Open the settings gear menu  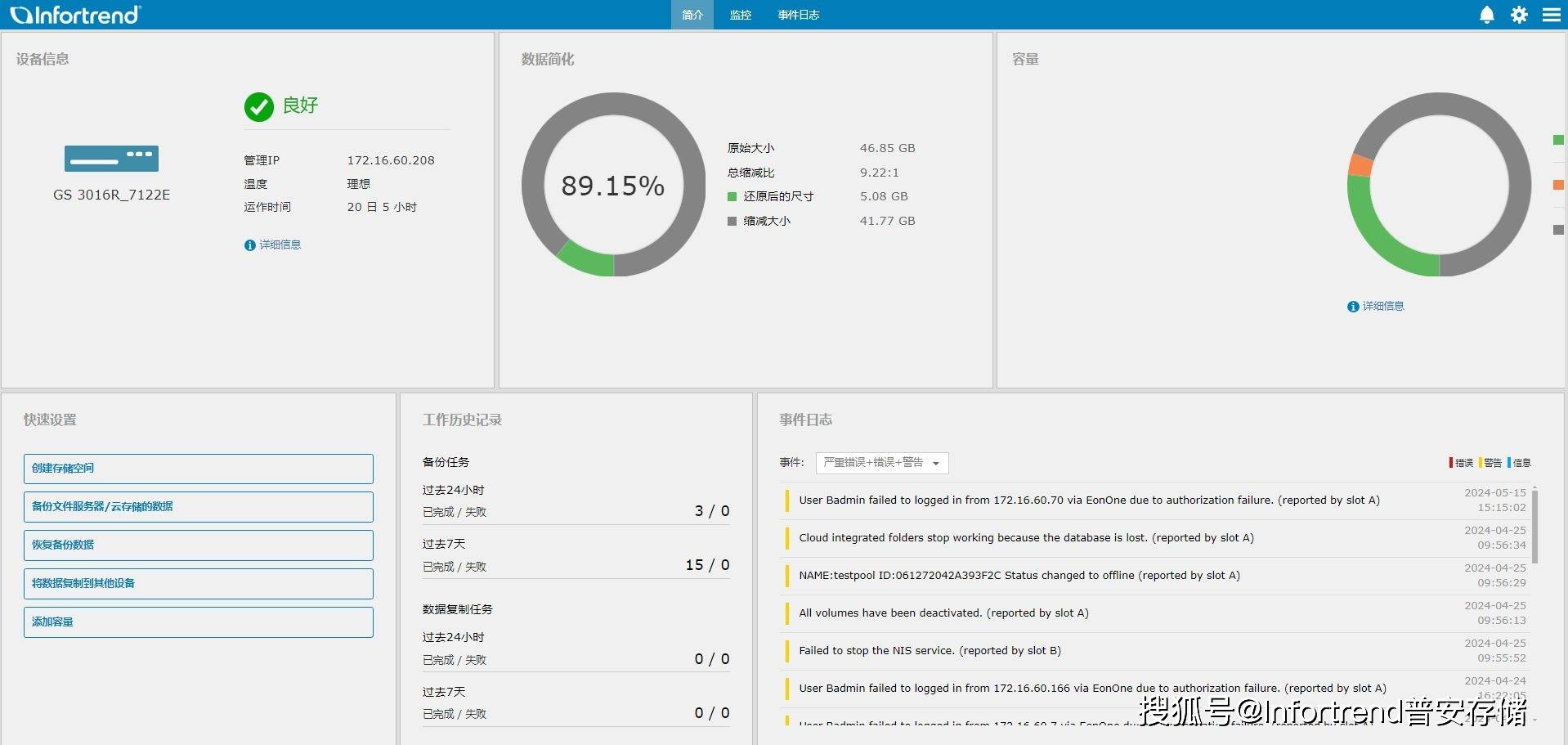pyautogui.click(x=1519, y=15)
